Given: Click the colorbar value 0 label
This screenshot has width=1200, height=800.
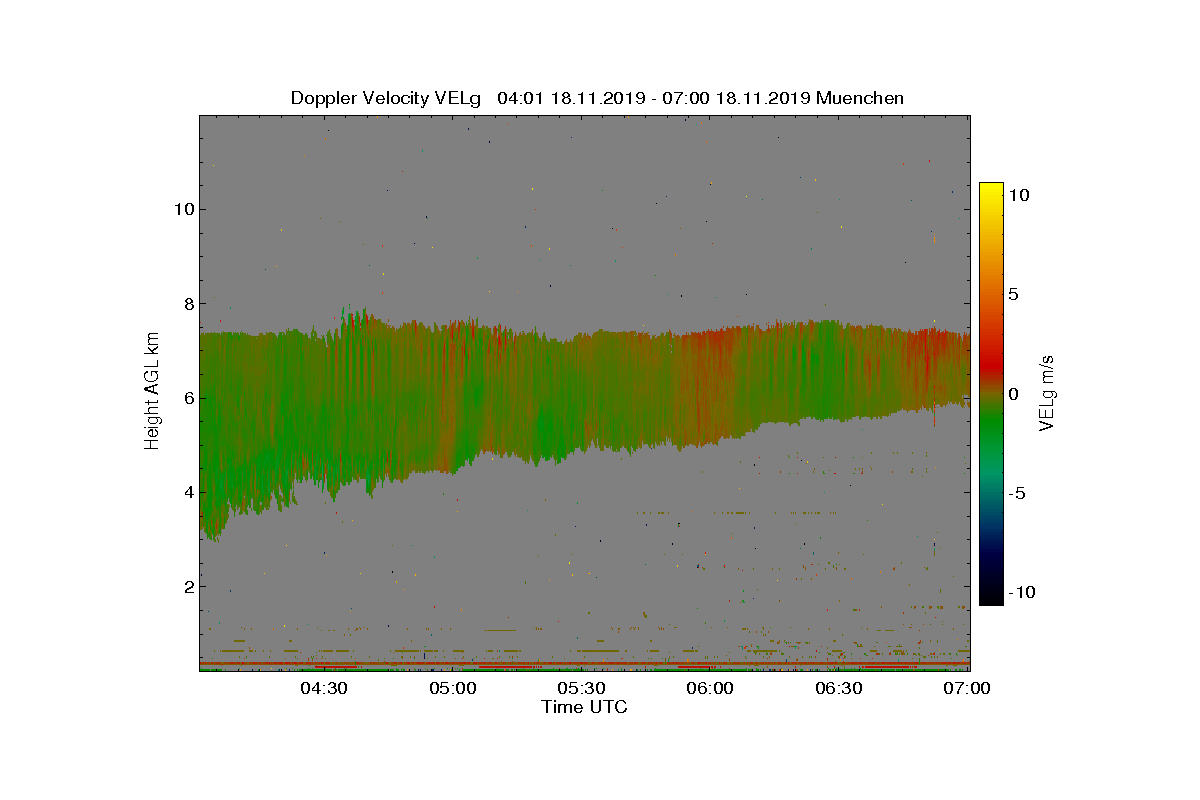Looking at the screenshot, I should [1013, 394].
